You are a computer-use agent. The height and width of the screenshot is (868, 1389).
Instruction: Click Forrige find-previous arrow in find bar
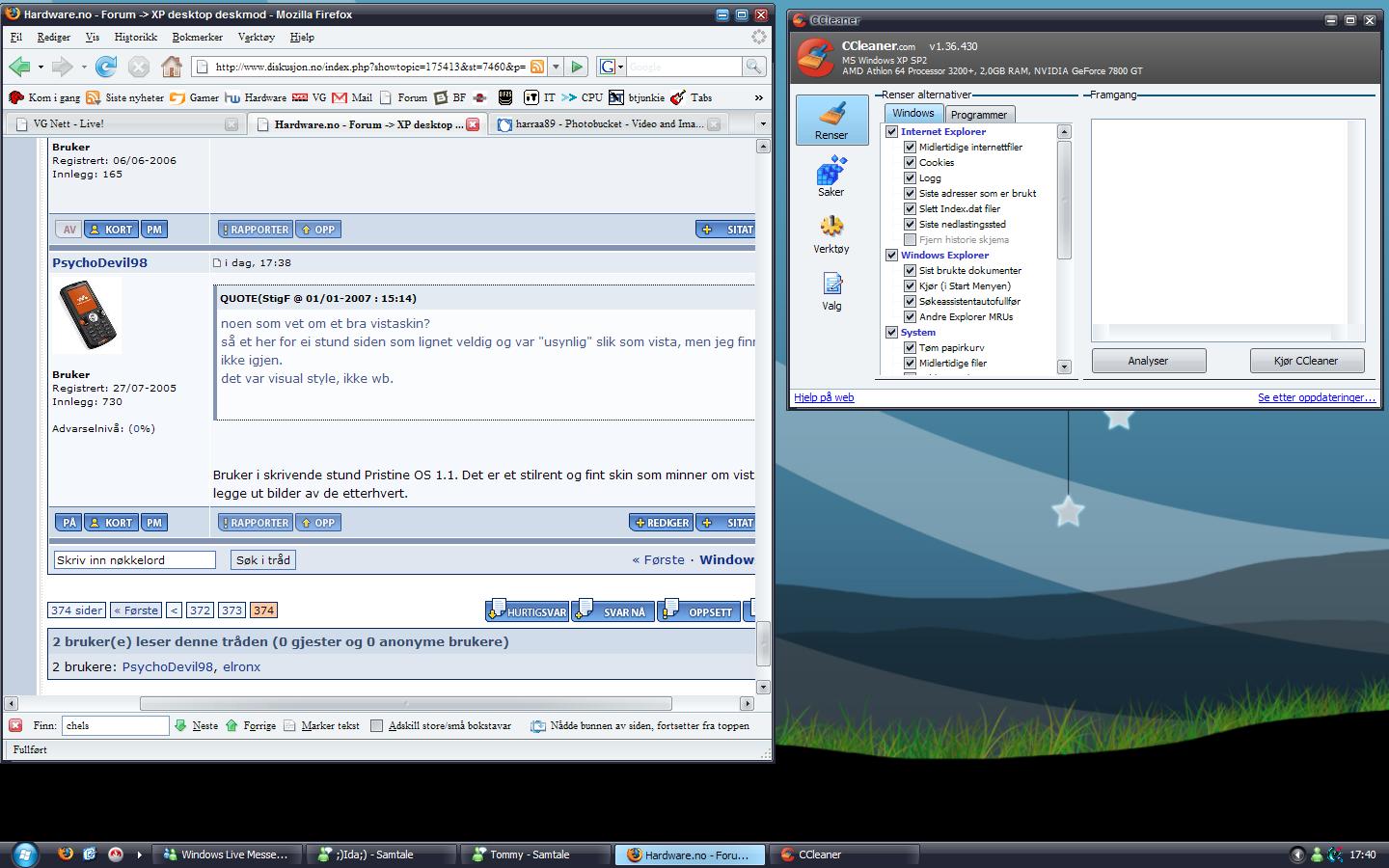[251, 725]
